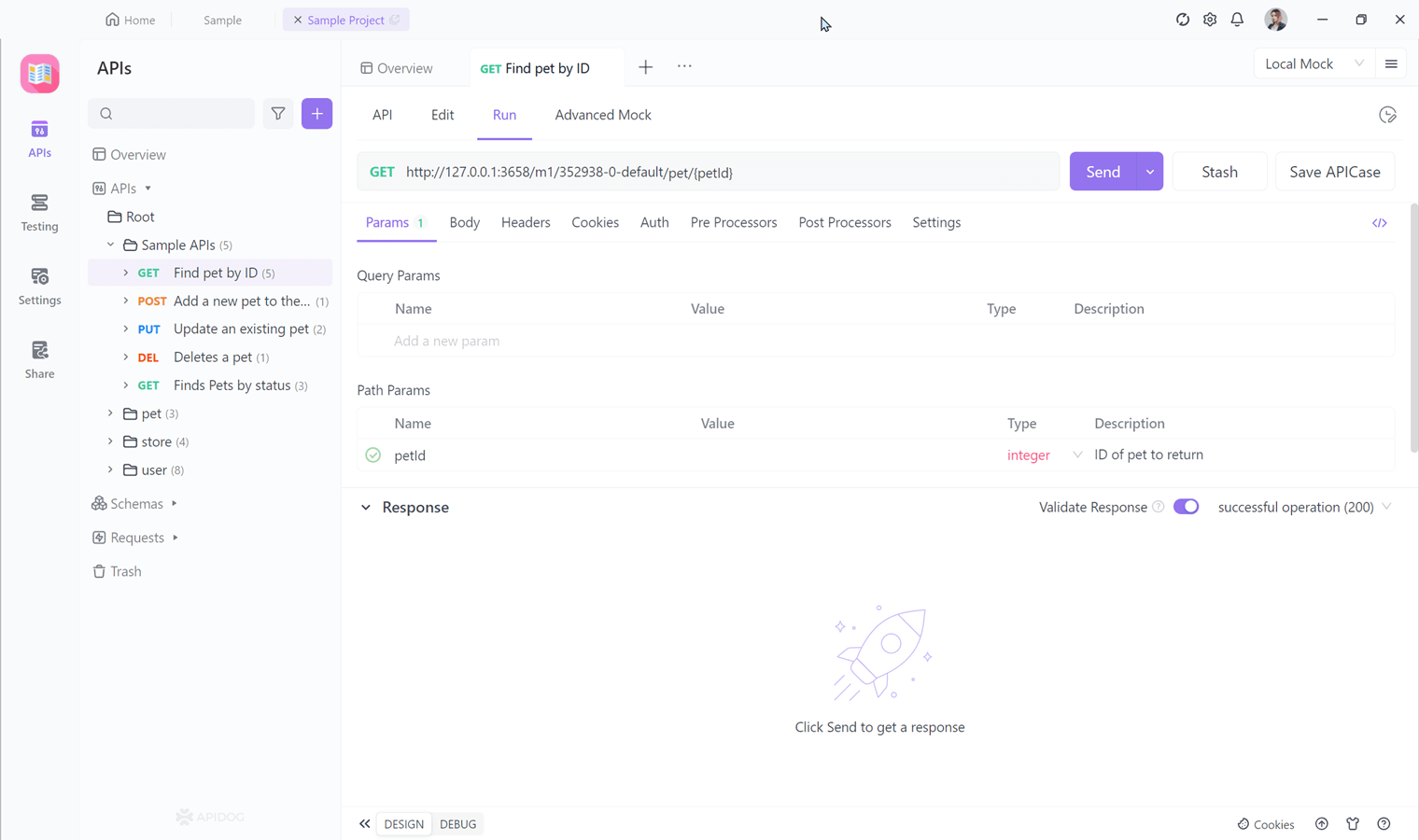Collapse the Sample APIs folder
This screenshot has width=1419, height=840.
[x=110, y=245]
